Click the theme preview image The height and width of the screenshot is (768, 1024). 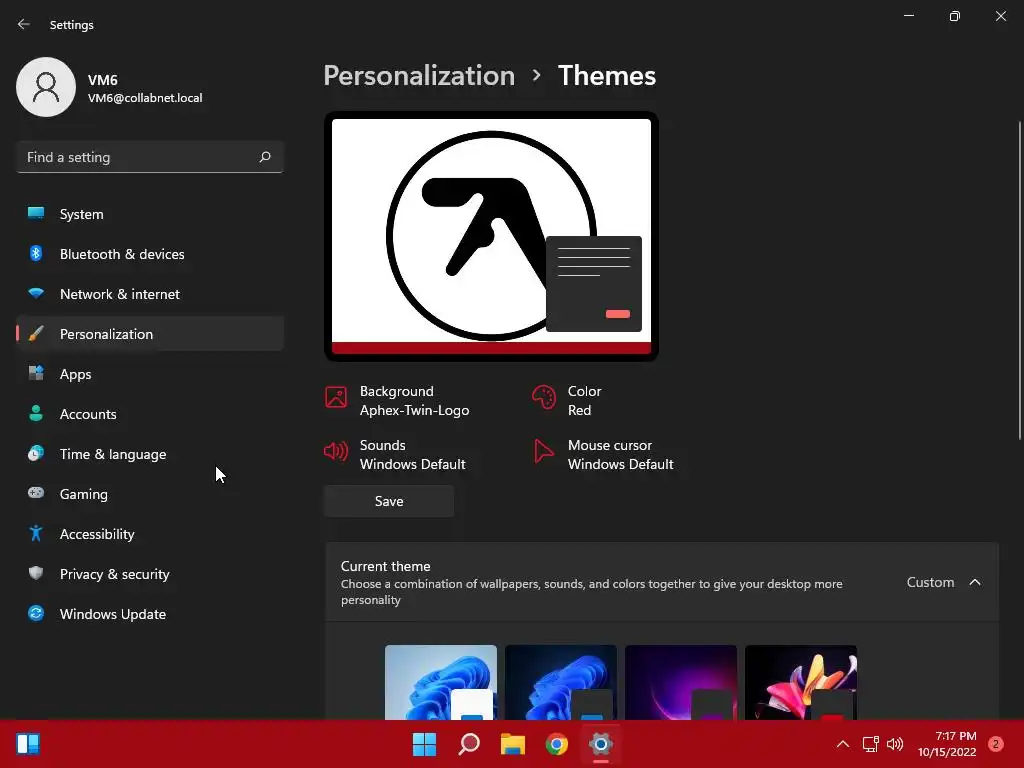pos(491,236)
